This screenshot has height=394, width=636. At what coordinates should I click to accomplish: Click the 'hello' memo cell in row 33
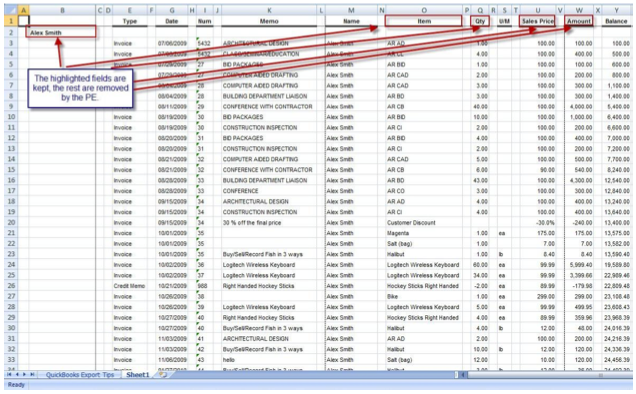tap(269, 360)
